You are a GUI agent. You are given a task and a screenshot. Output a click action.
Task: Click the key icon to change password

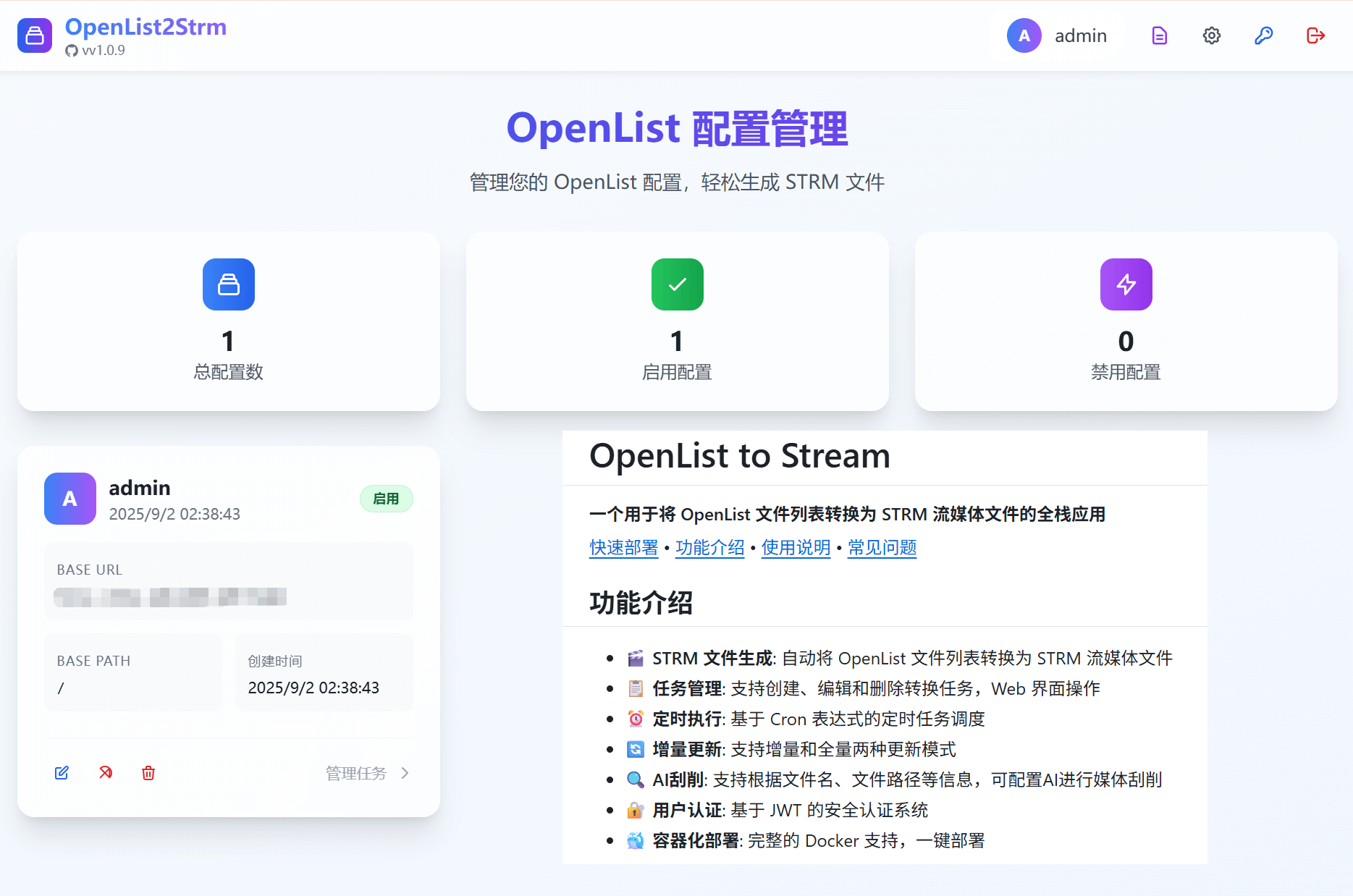[1263, 35]
